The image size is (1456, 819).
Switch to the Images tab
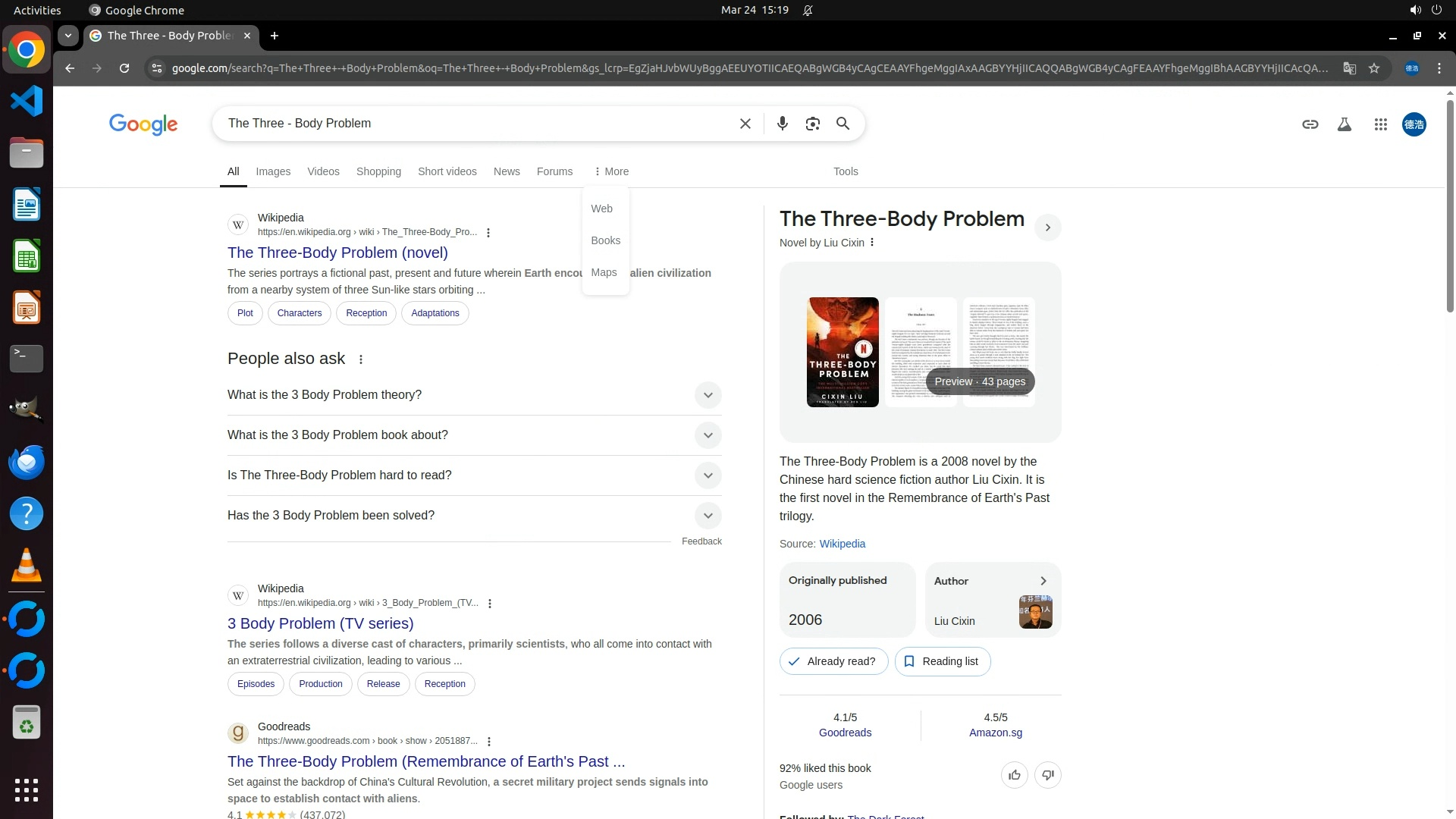[273, 171]
